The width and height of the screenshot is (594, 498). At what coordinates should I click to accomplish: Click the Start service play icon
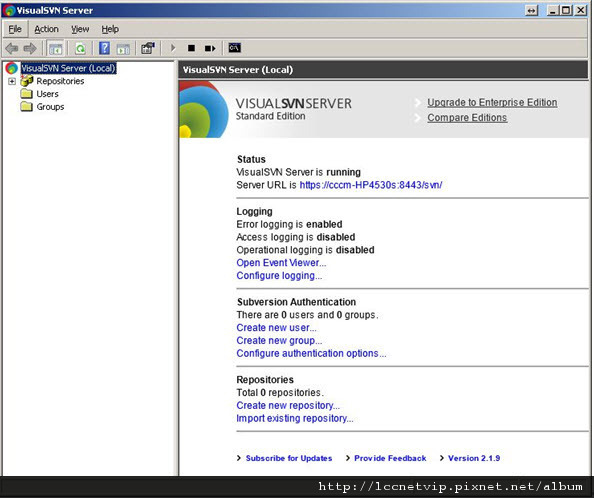[173, 48]
